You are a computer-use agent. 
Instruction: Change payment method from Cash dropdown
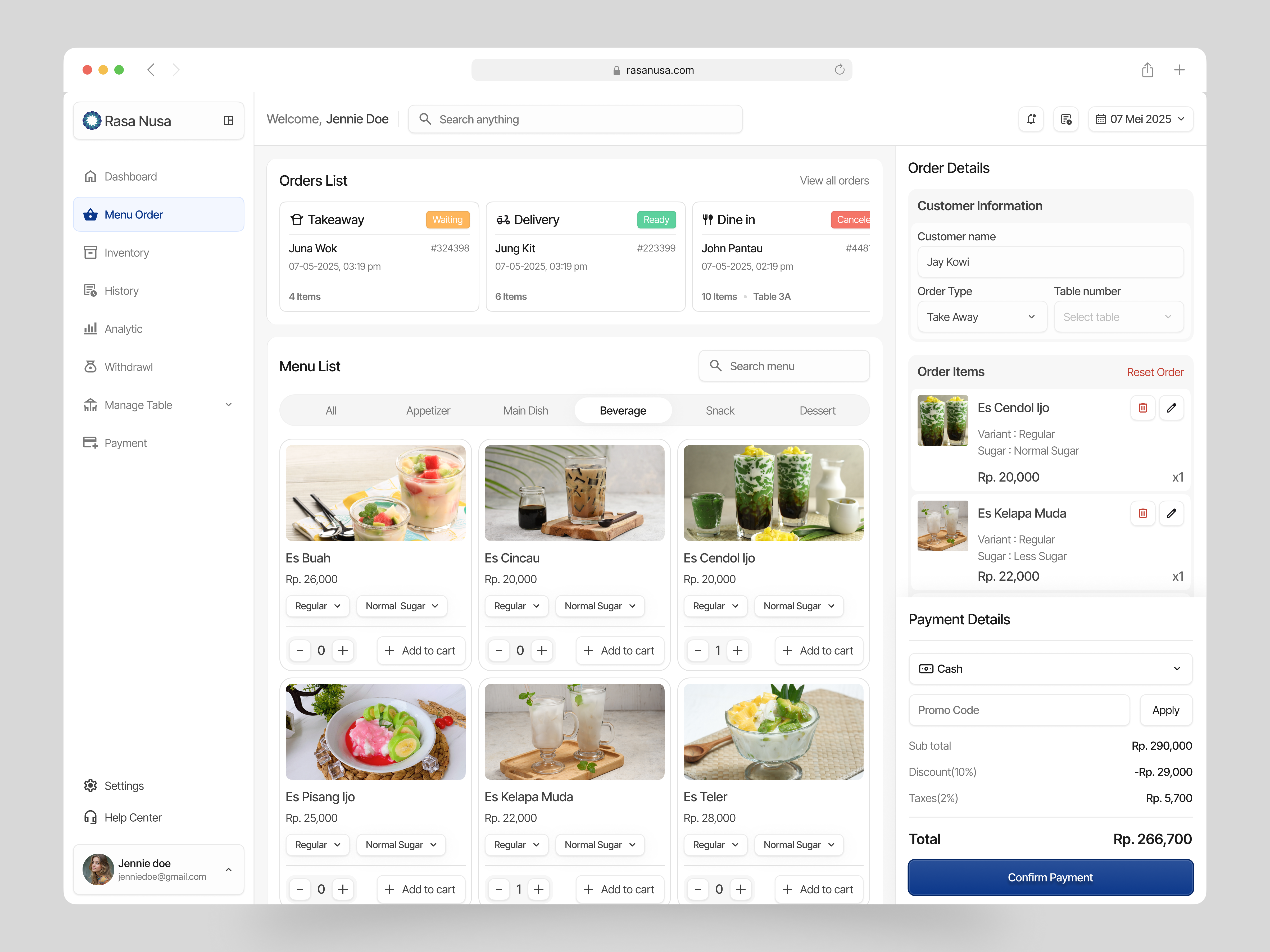(x=1050, y=669)
